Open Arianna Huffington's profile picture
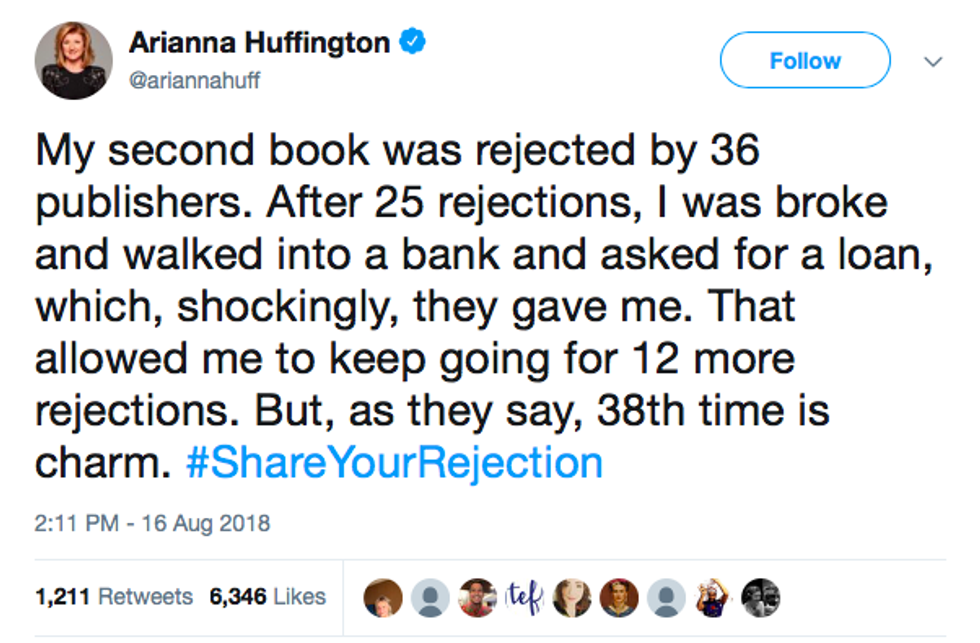The height and width of the screenshot is (643, 980). click(x=73, y=60)
